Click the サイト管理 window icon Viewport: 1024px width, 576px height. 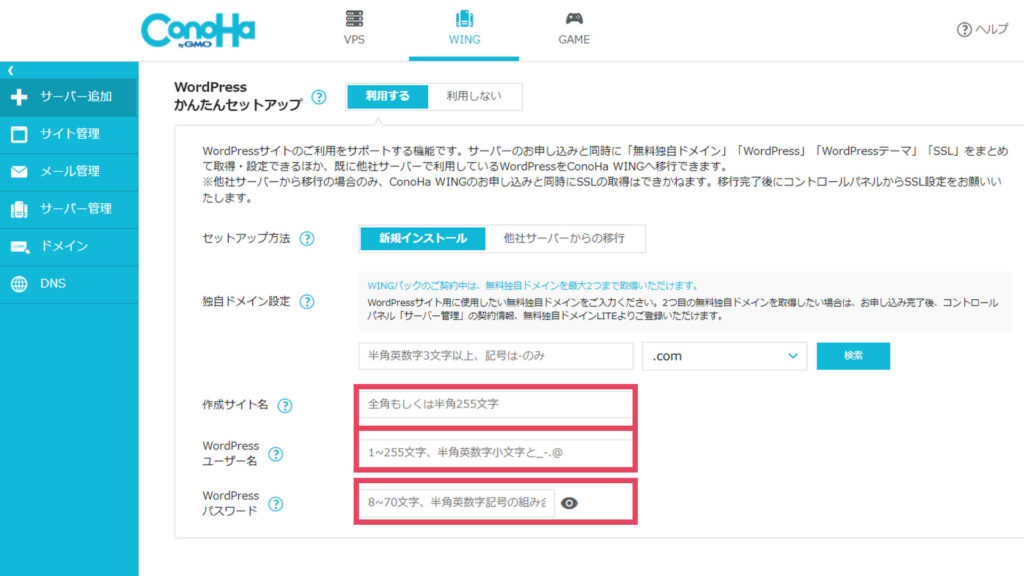[19, 135]
